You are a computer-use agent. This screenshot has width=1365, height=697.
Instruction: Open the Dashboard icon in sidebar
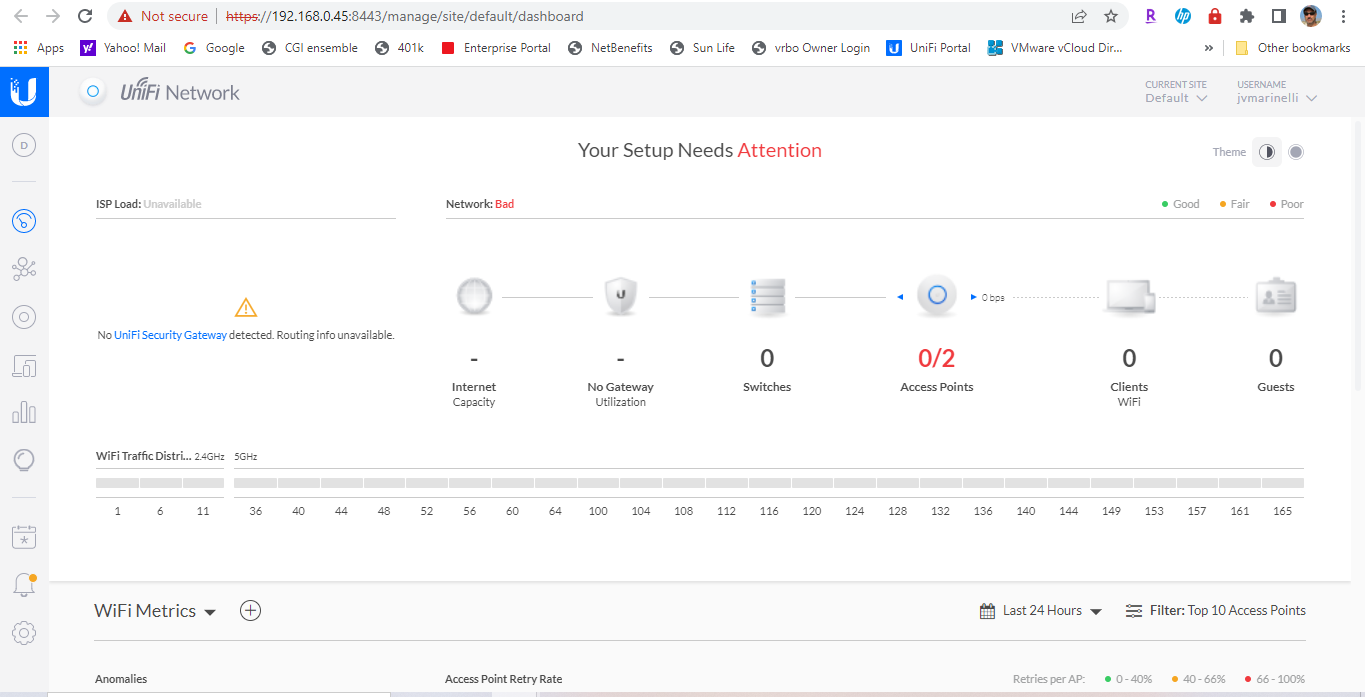(x=24, y=221)
